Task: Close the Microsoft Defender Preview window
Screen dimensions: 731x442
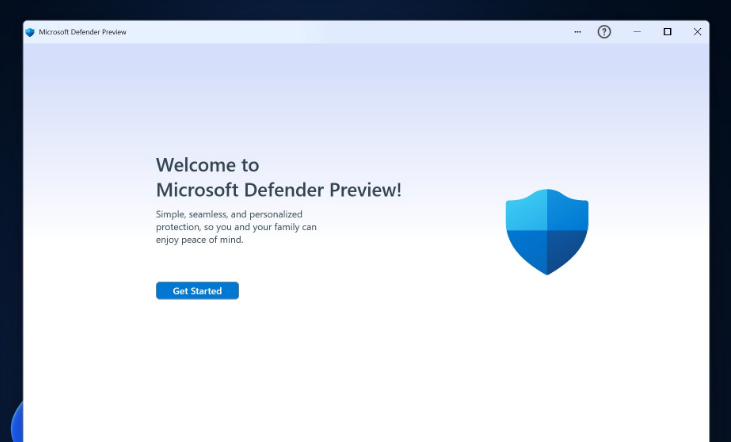Action: tap(697, 32)
